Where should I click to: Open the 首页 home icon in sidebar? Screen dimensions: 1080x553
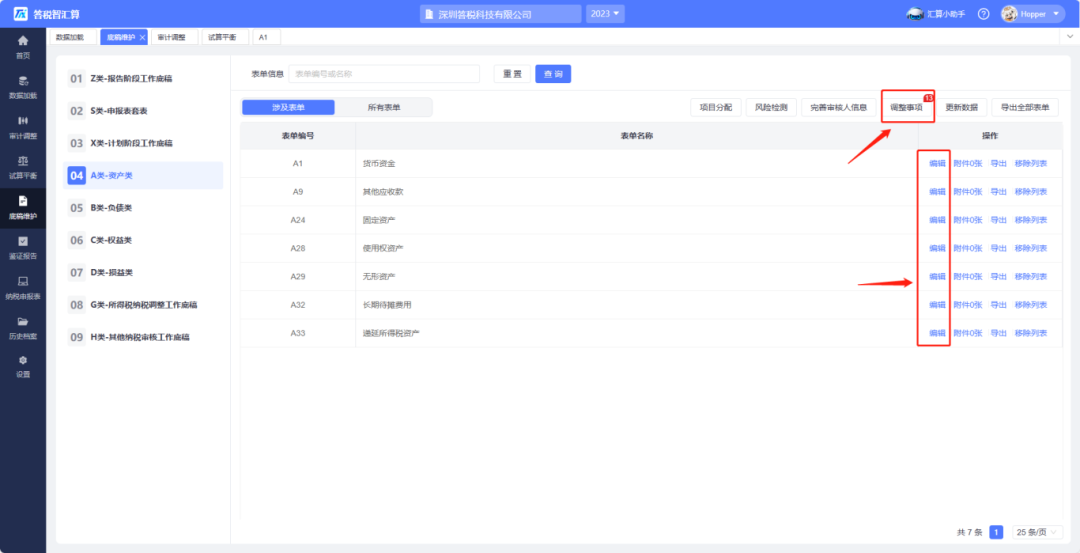(23, 41)
